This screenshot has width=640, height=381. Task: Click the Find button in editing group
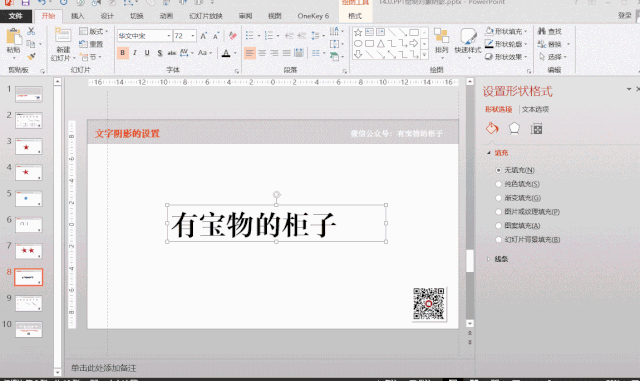click(550, 31)
